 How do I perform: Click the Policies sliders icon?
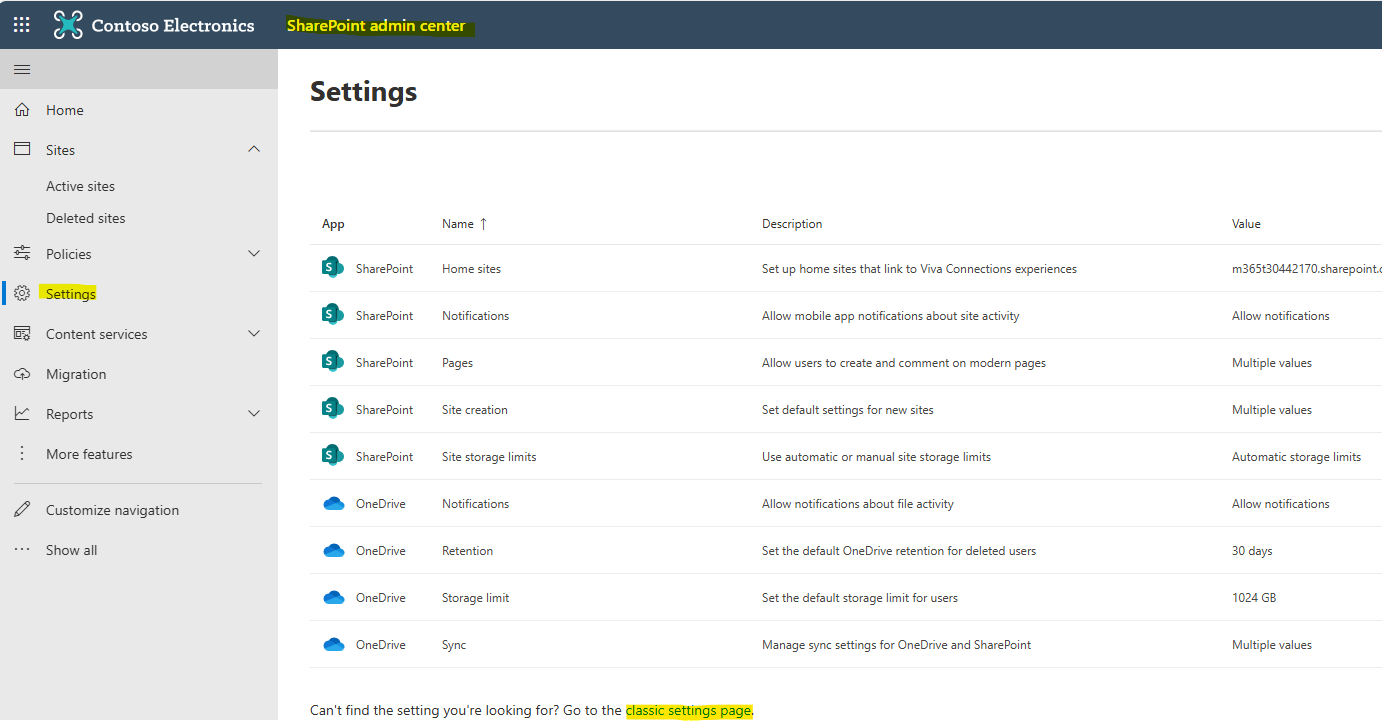coord(22,253)
